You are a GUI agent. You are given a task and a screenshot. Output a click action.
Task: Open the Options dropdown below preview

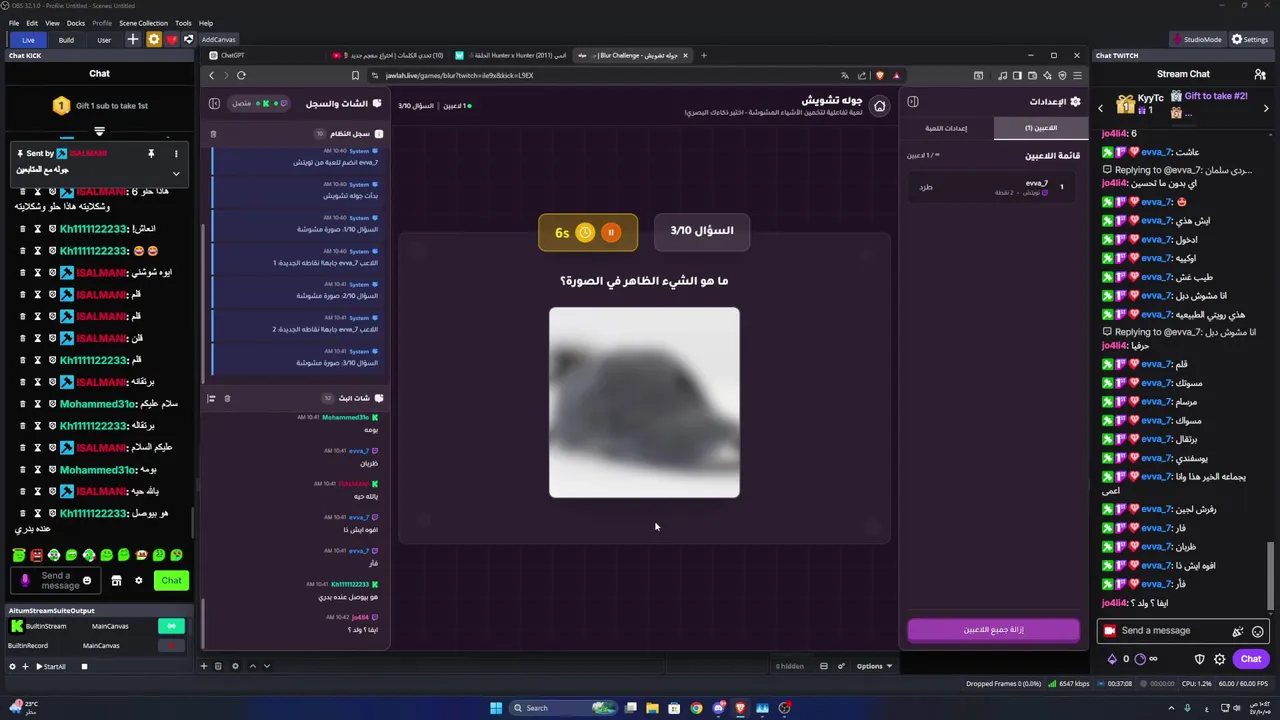(x=874, y=666)
